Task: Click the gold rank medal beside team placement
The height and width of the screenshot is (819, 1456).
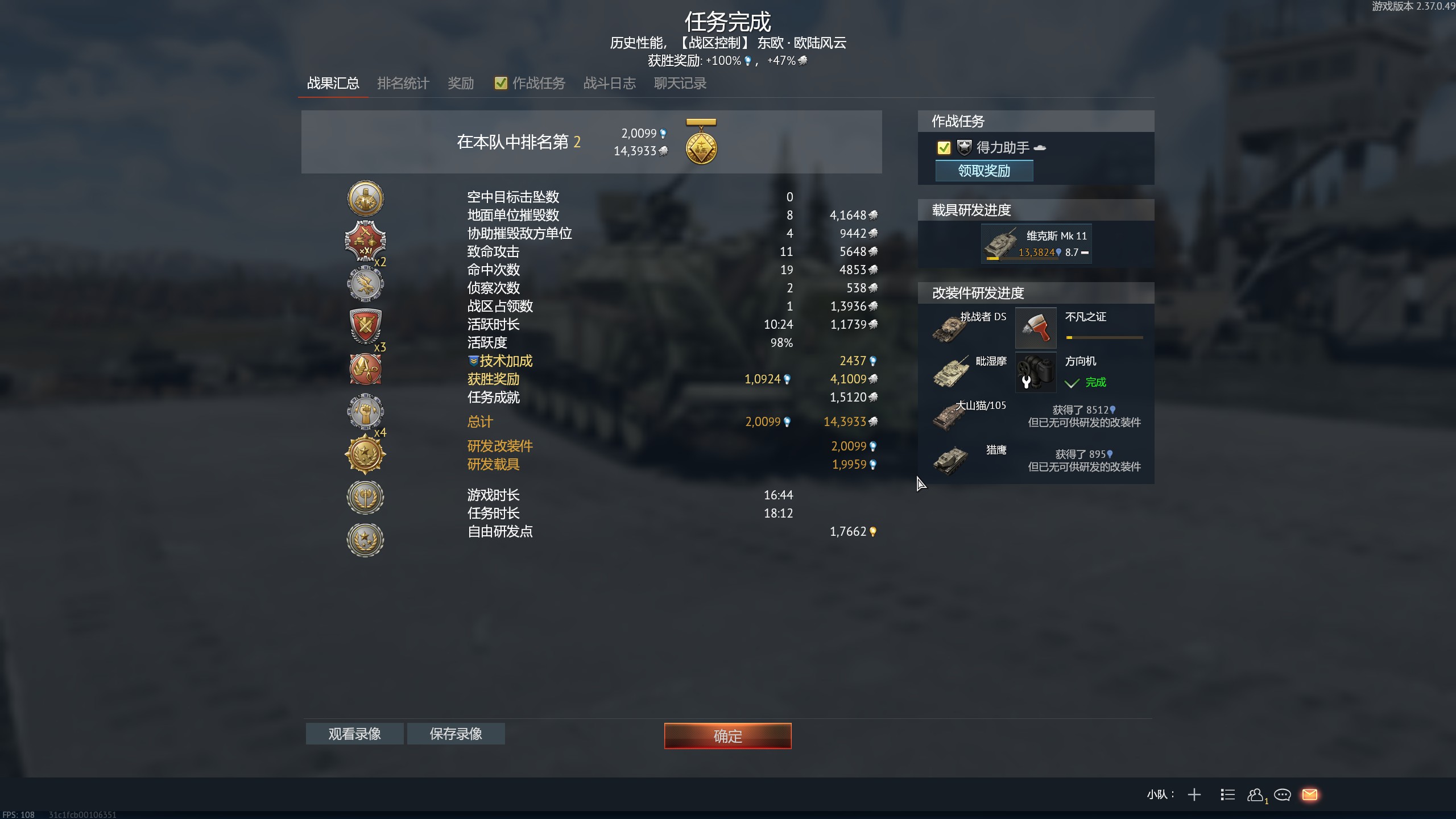Action: coord(701,142)
